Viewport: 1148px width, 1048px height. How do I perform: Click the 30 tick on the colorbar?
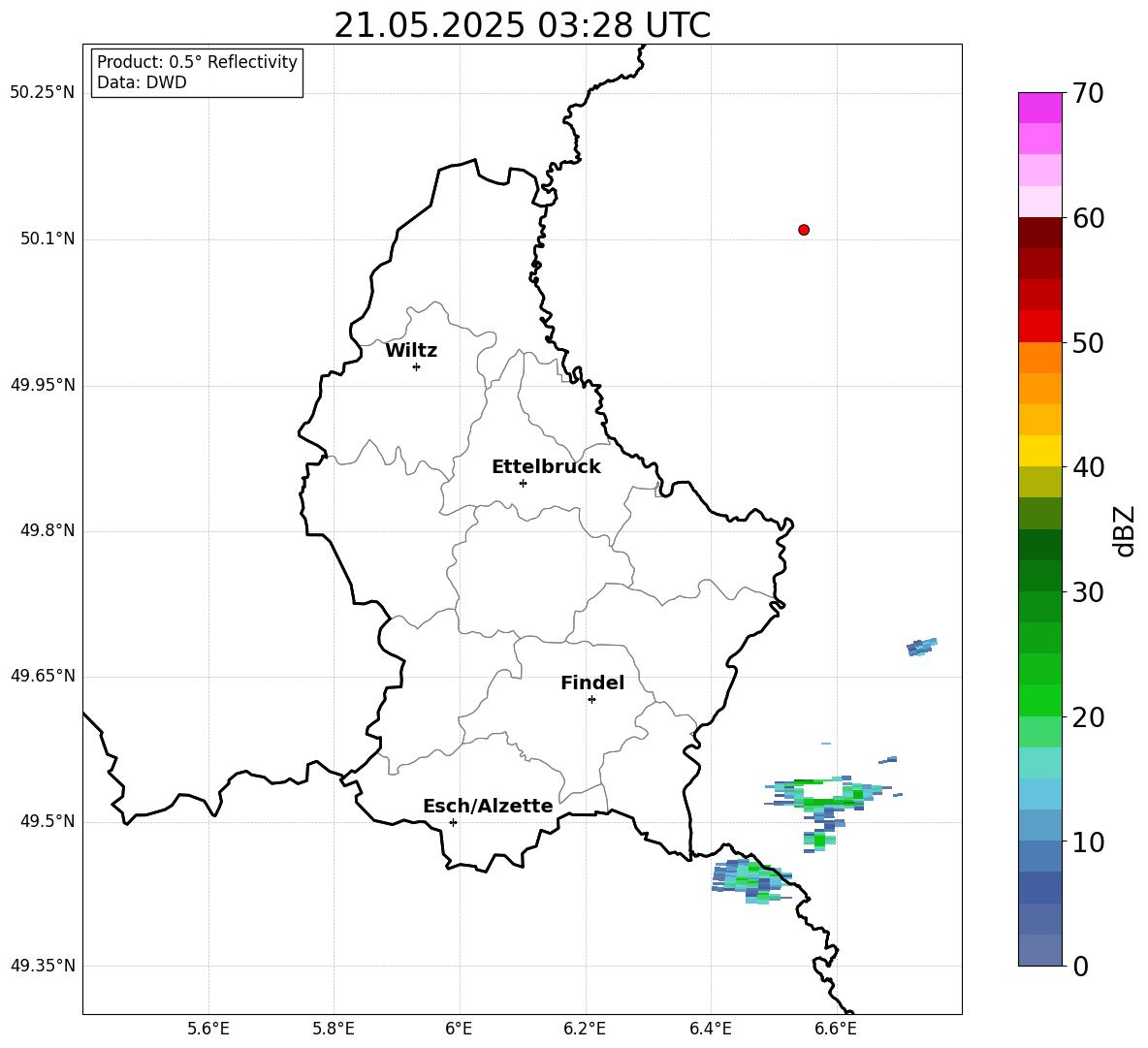[1088, 592]
